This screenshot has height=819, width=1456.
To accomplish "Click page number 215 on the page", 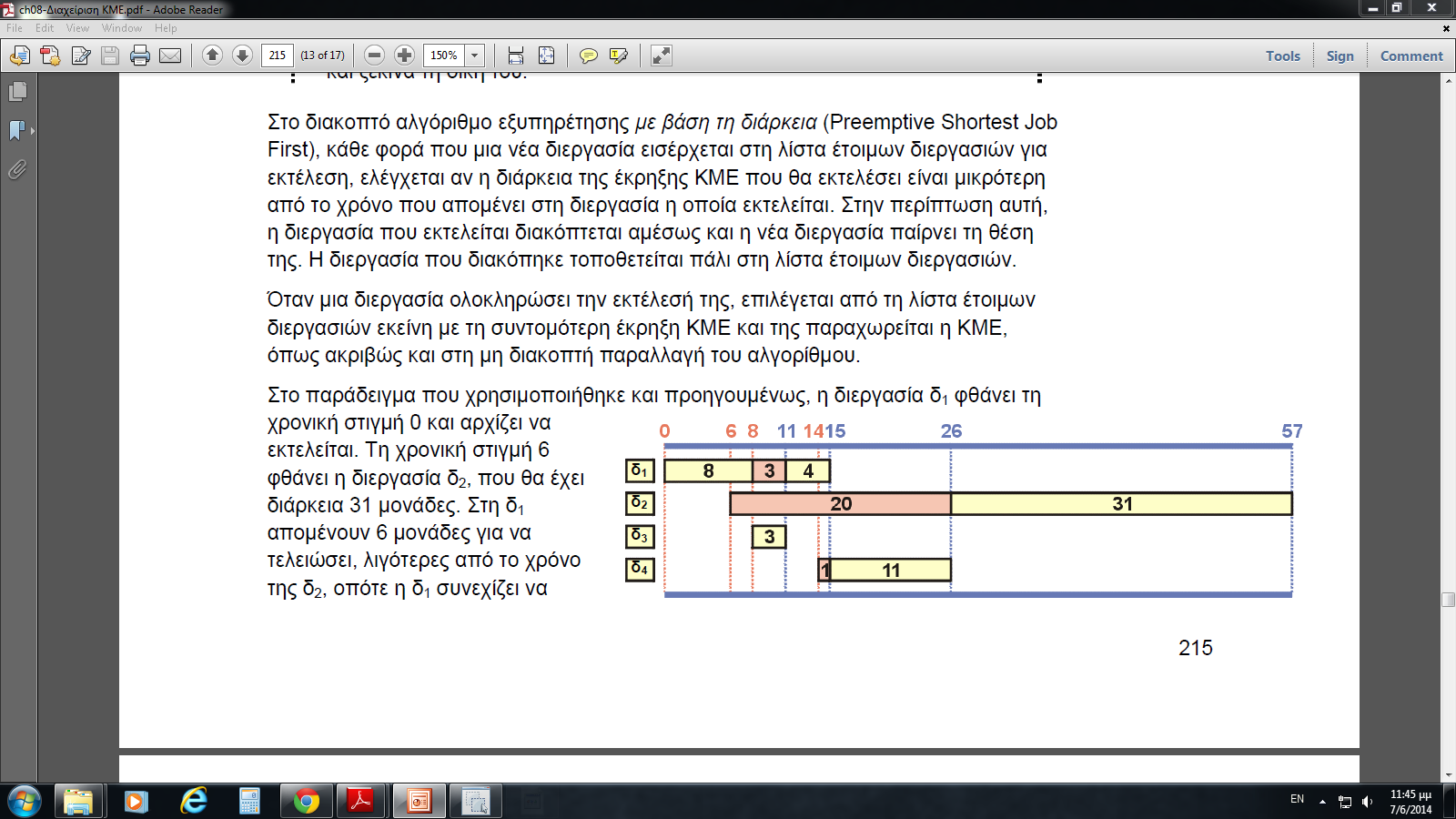I will pos(1195,648).
